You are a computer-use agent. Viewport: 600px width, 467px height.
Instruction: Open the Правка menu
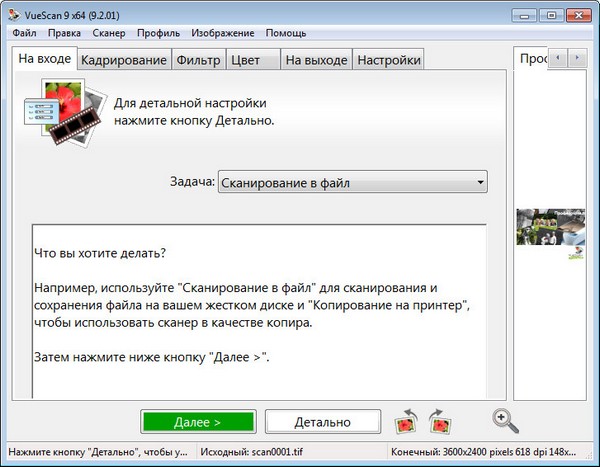click(x=64, y=33)
